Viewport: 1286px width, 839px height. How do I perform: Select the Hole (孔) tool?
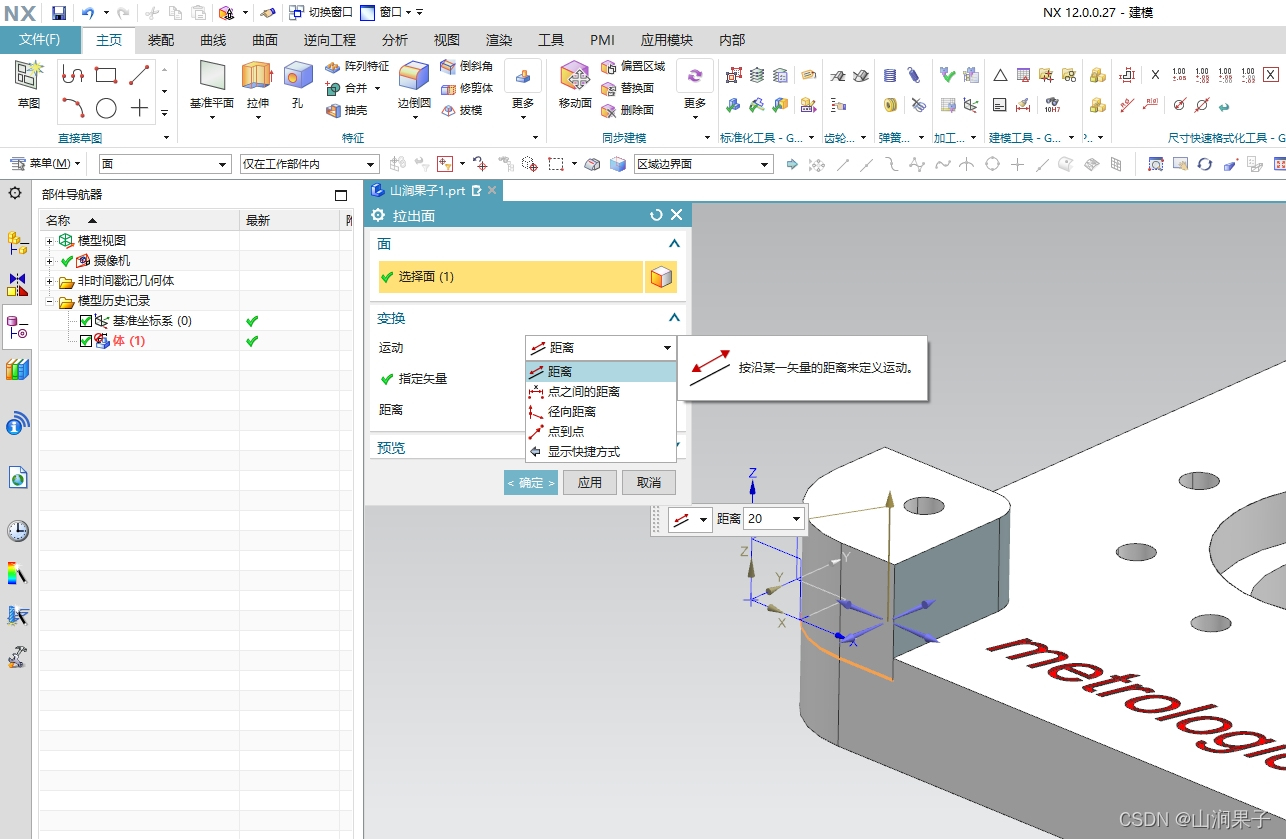pos(297,84)
